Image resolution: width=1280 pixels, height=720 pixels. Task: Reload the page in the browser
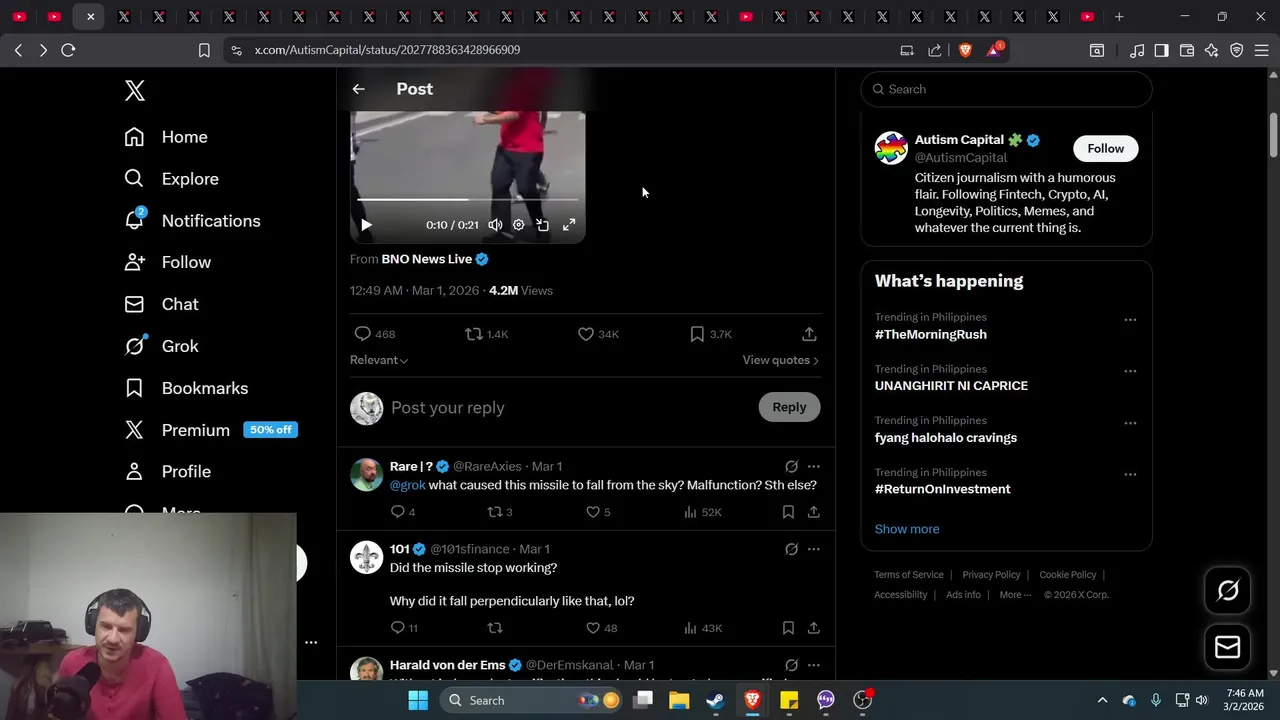(x=68, y=49)
